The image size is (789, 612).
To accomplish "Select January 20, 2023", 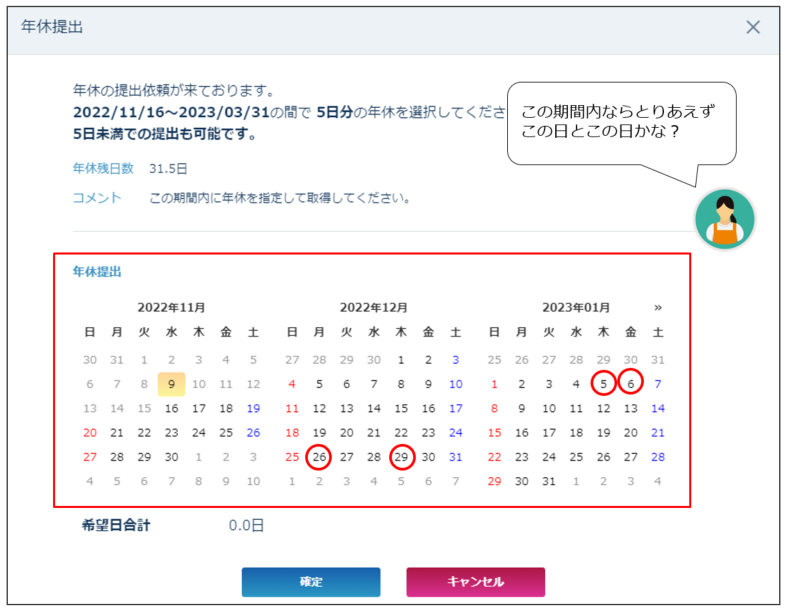I will [x=630, y=433].
